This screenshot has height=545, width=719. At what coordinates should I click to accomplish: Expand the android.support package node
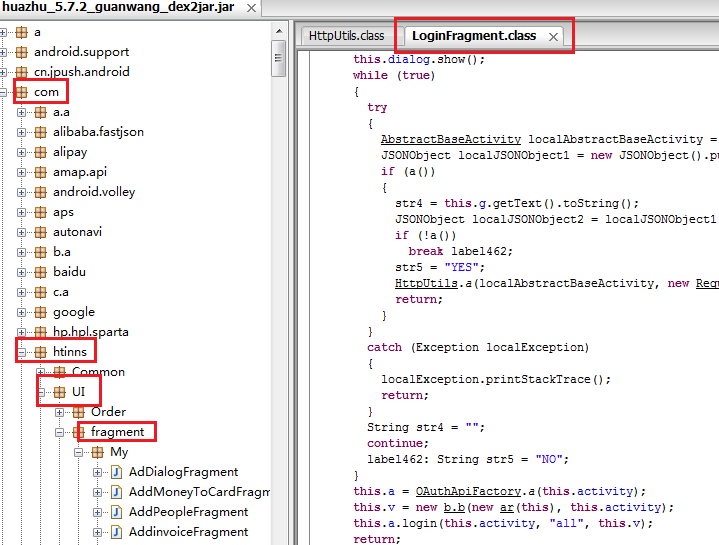point(3,52)
